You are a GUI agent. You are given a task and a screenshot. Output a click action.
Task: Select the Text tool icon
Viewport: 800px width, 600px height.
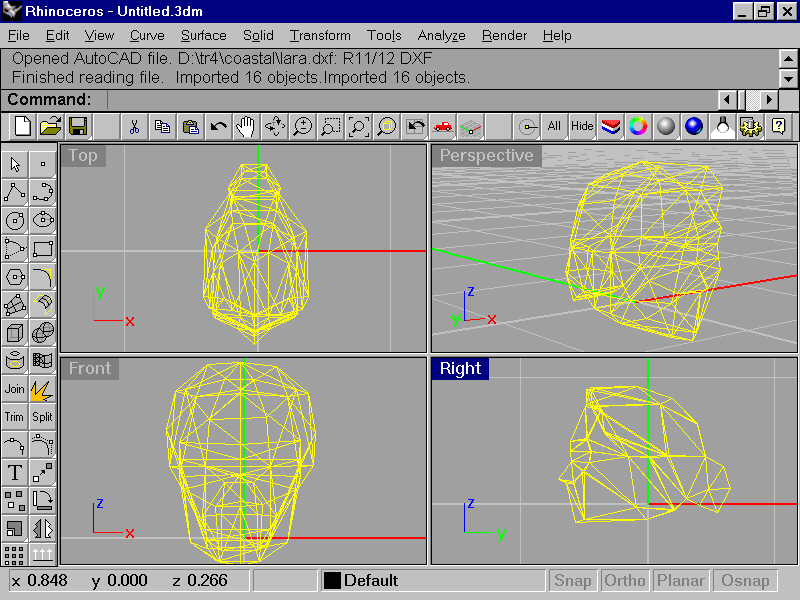[x=15, y=472]
